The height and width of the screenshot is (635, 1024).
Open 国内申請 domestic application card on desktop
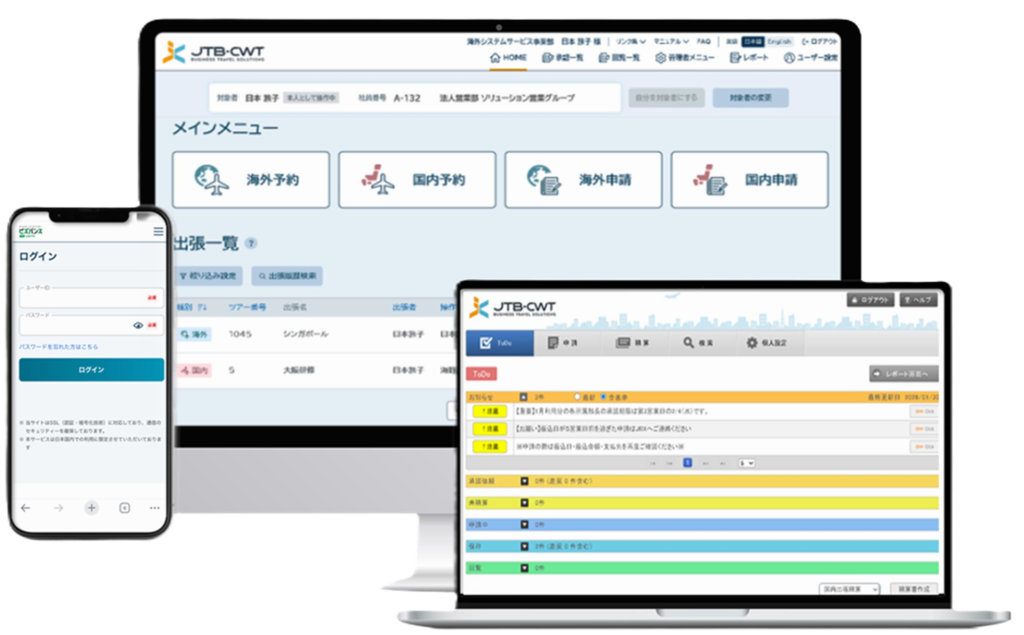click(x=749, y=180)
